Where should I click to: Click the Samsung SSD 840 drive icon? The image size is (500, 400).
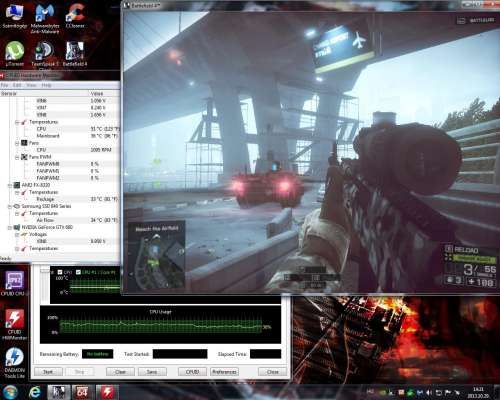click(17, 206)
